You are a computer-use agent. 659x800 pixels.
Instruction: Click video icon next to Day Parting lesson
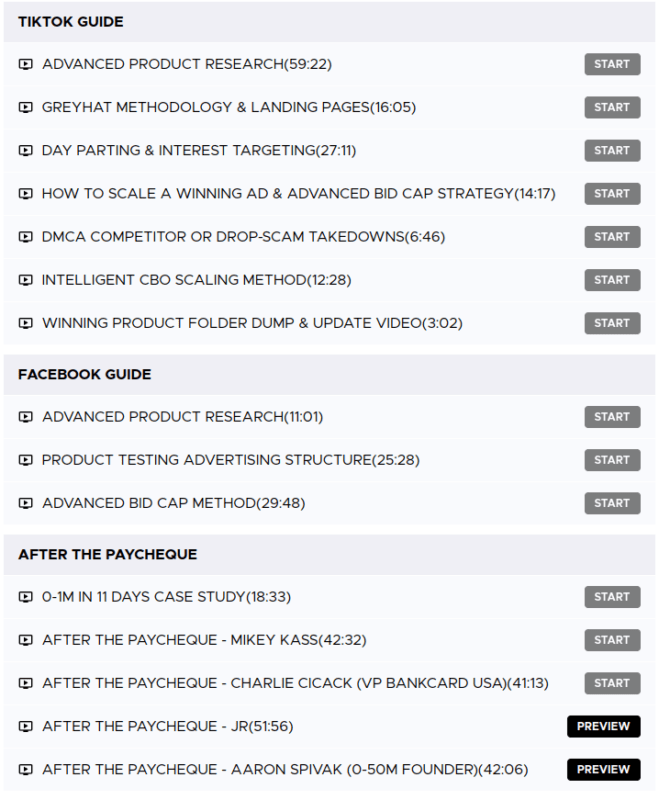(x=25, y=151)
